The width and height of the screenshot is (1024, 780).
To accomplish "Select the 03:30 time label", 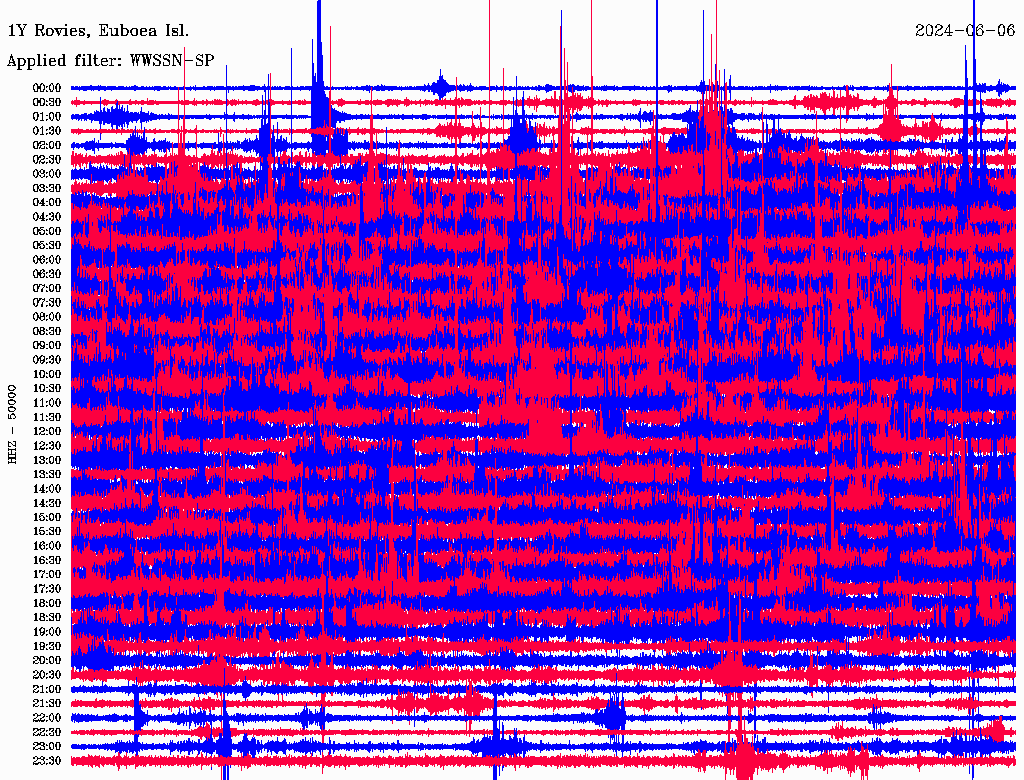I will coord(47,188).
